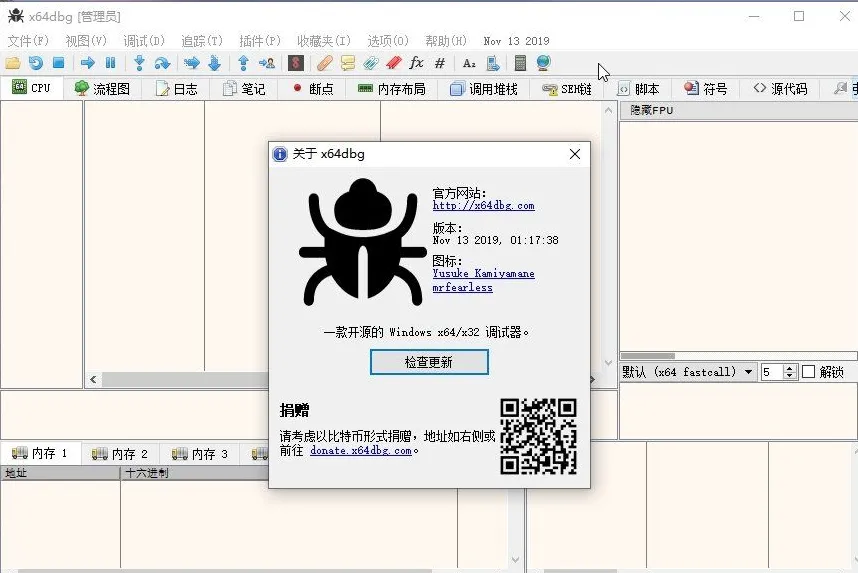Click the intermodular calls icon
858x573 pixels.
point(492,63)
